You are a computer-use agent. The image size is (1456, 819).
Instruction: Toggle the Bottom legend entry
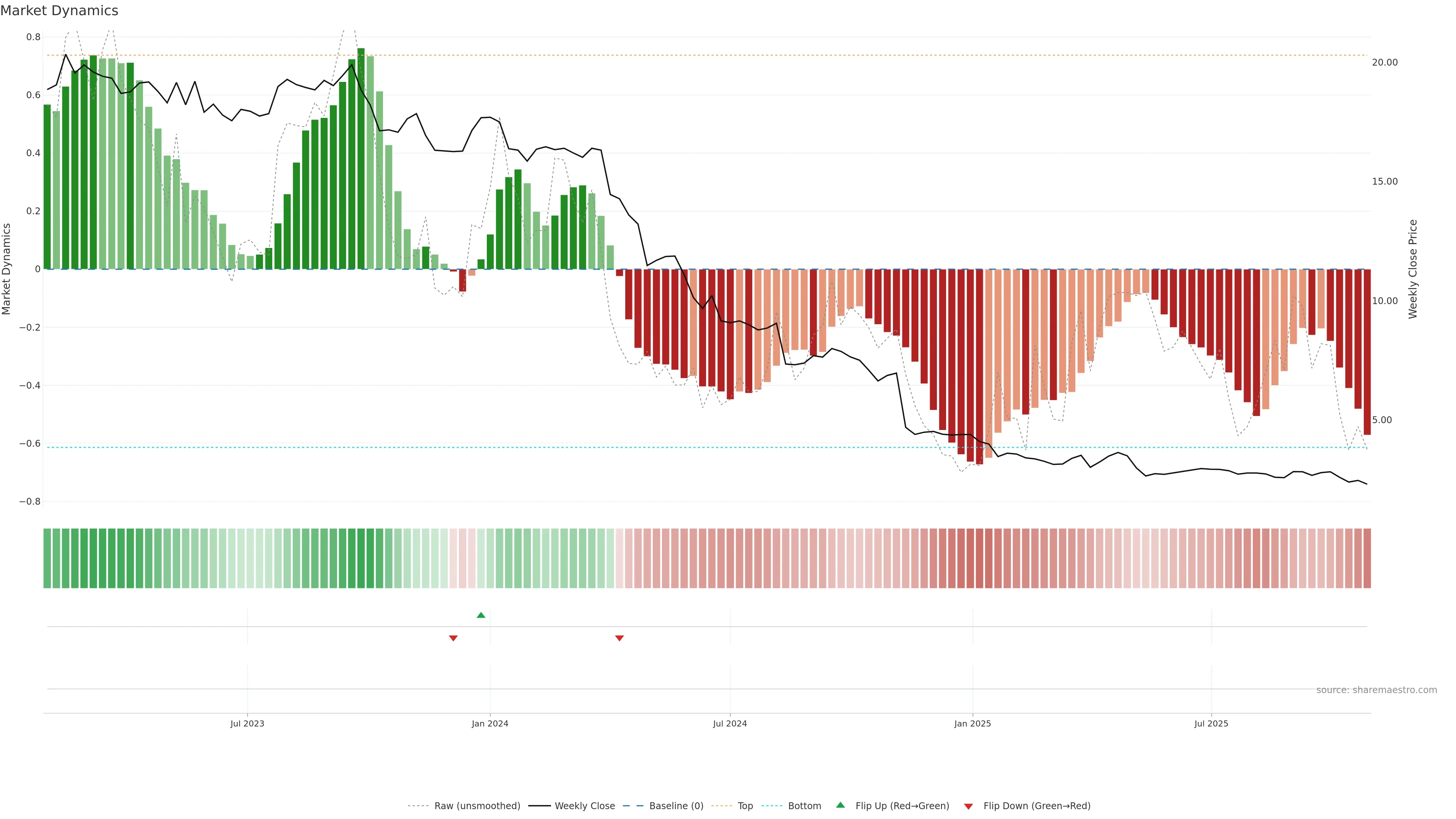pyautogui.click(x=804, y=806)
